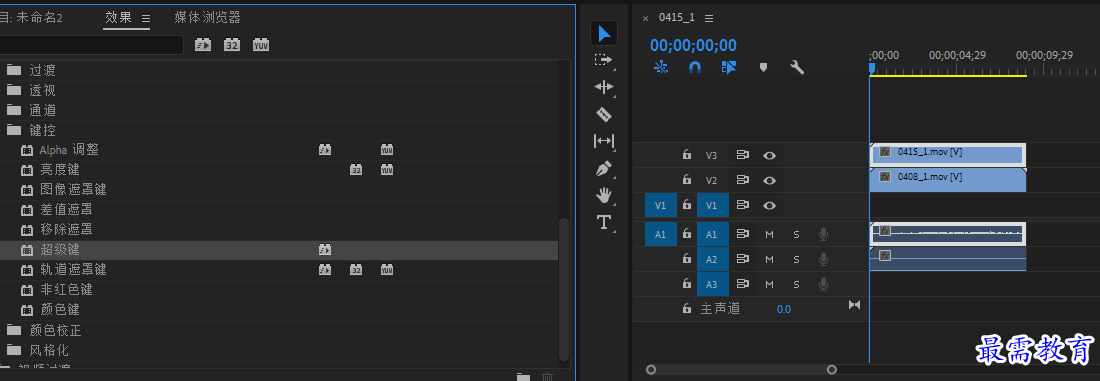Click the 00;00;00;00 playhead timecode
Viewport: 1100px width, 381px height.
pos(693,46)
